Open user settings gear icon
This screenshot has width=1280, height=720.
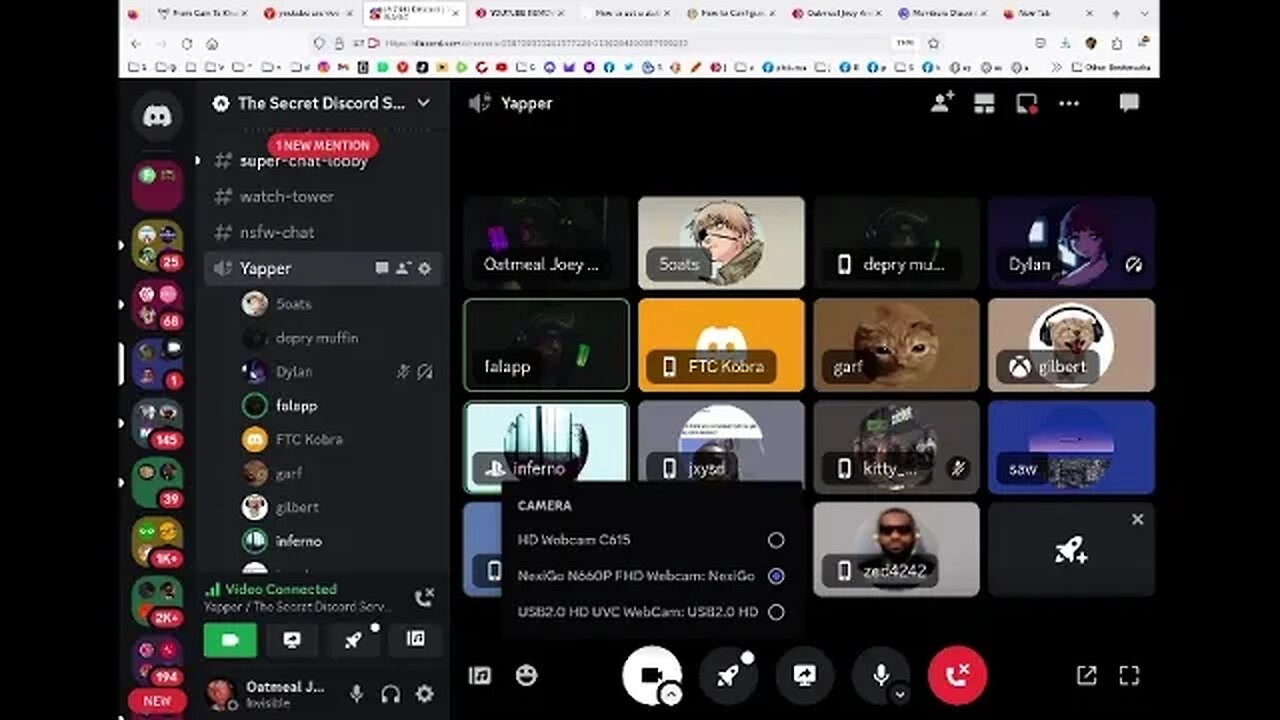pyautogui.click(x=425, y=694)
